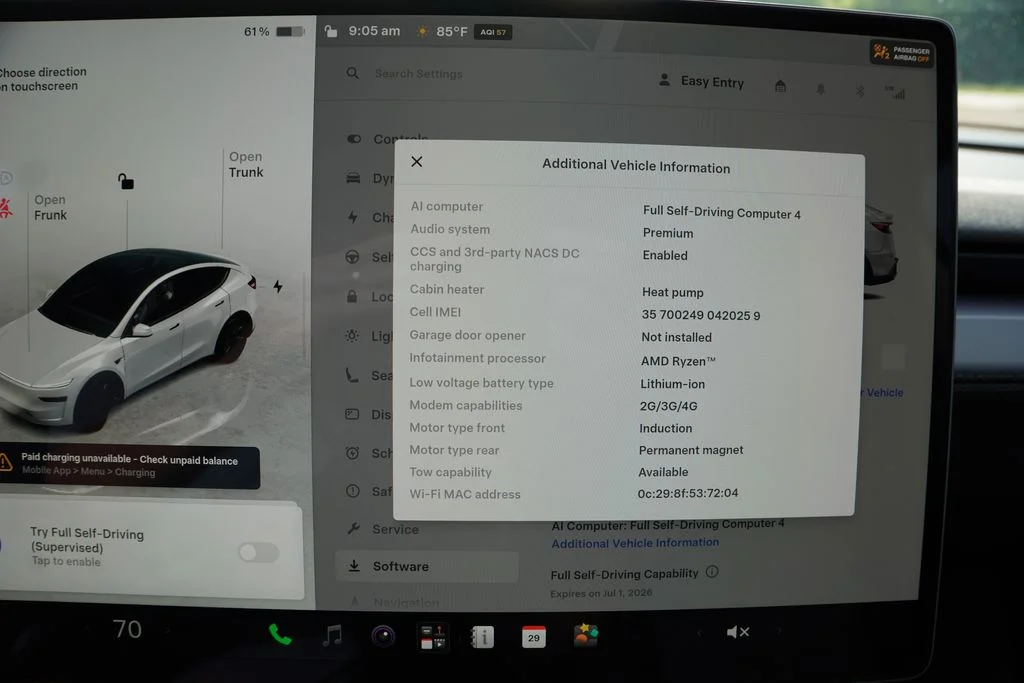Tap 'Not installed' garage door opener value
The image size is (1024, 683).
[x=677, y=338]
